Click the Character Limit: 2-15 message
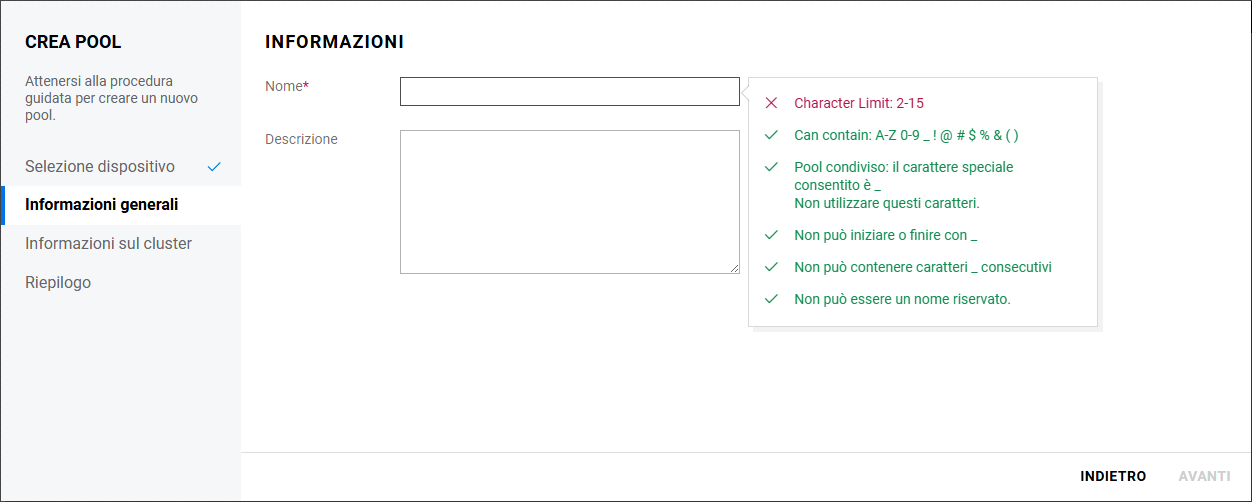The image size is (1252, 502). click(x=866, y=103)
